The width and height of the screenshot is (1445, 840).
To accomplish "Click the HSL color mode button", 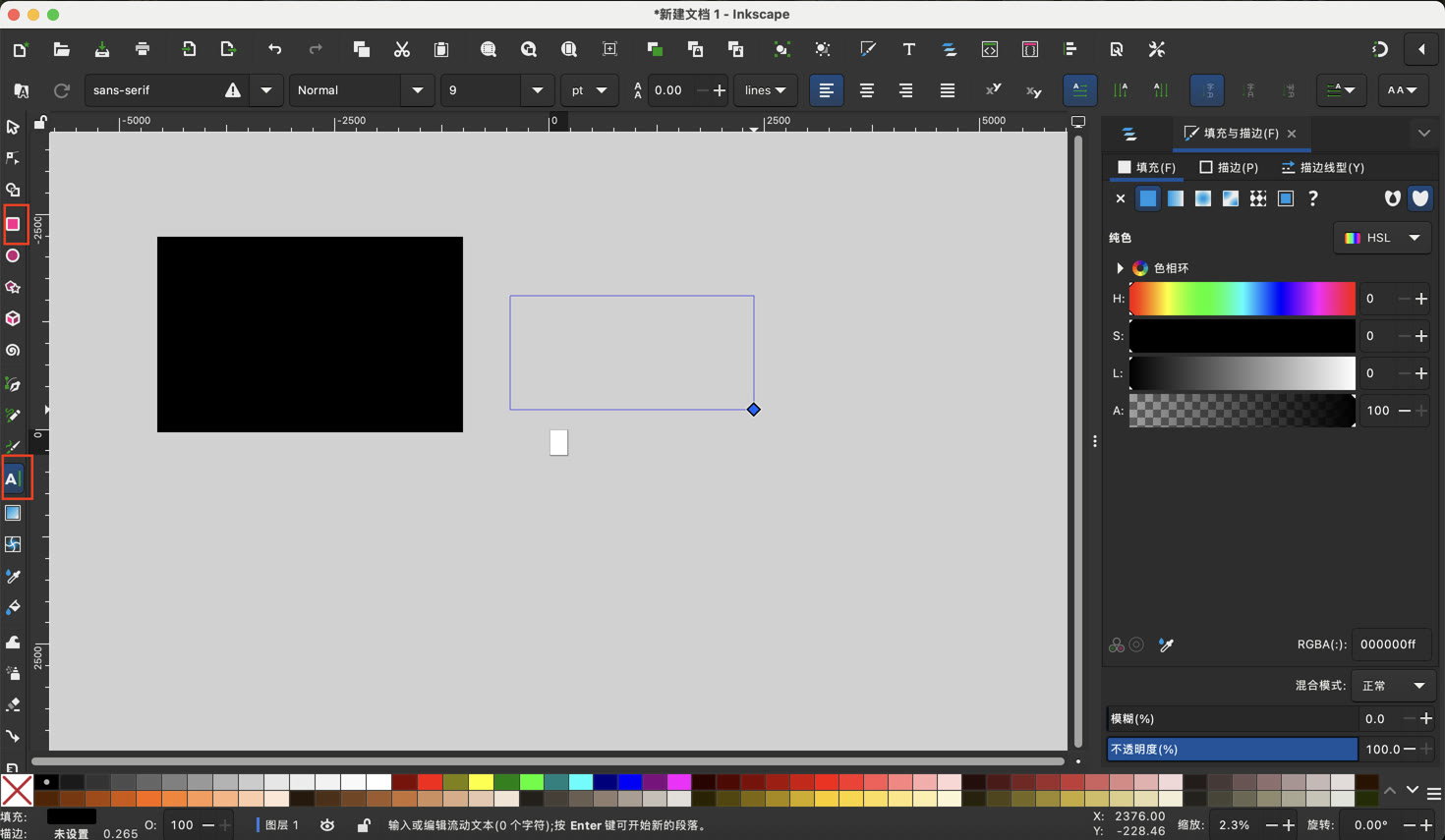I will pyautogui.click(x=1382, y=237).
